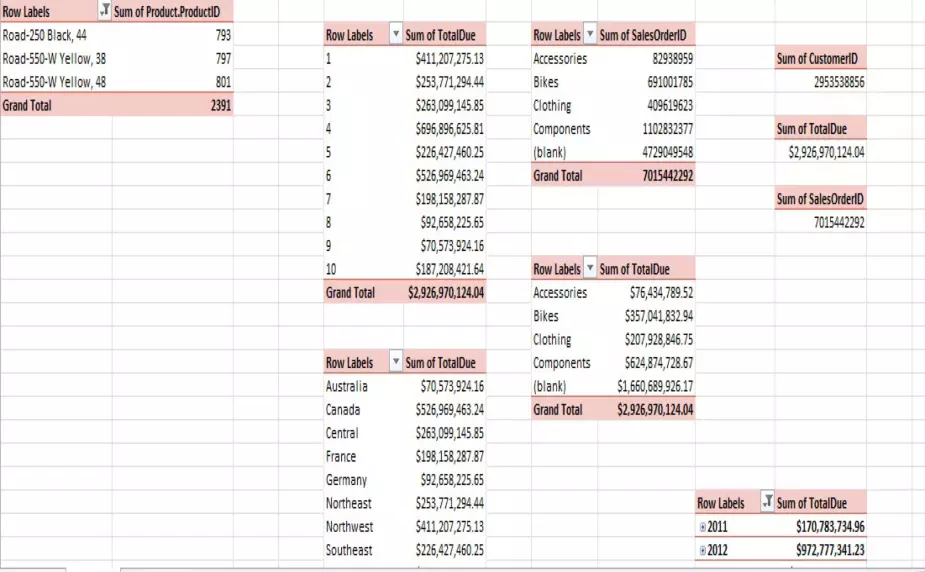Select the Sum of CustomerID header cell
This screenshot has width=925, height=572.
pyautogui.click(x=820, y=59)
